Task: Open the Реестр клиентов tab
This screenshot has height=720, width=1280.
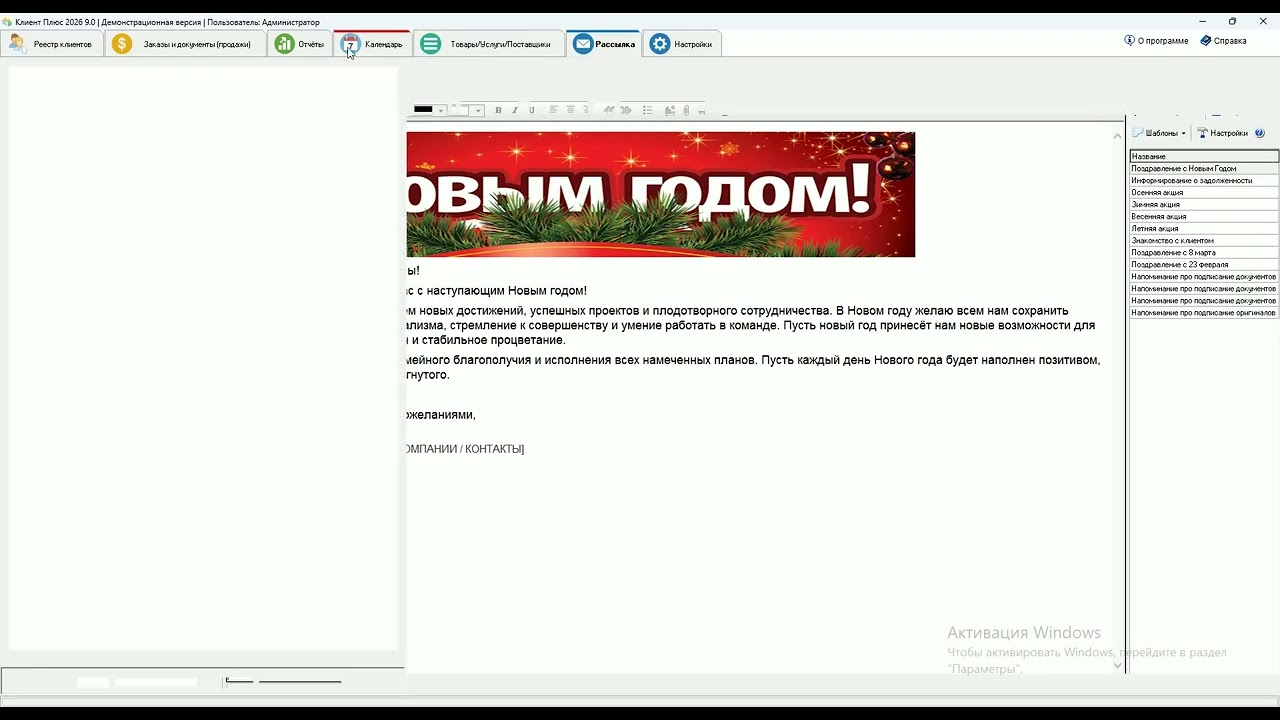Action: point(52,44)
